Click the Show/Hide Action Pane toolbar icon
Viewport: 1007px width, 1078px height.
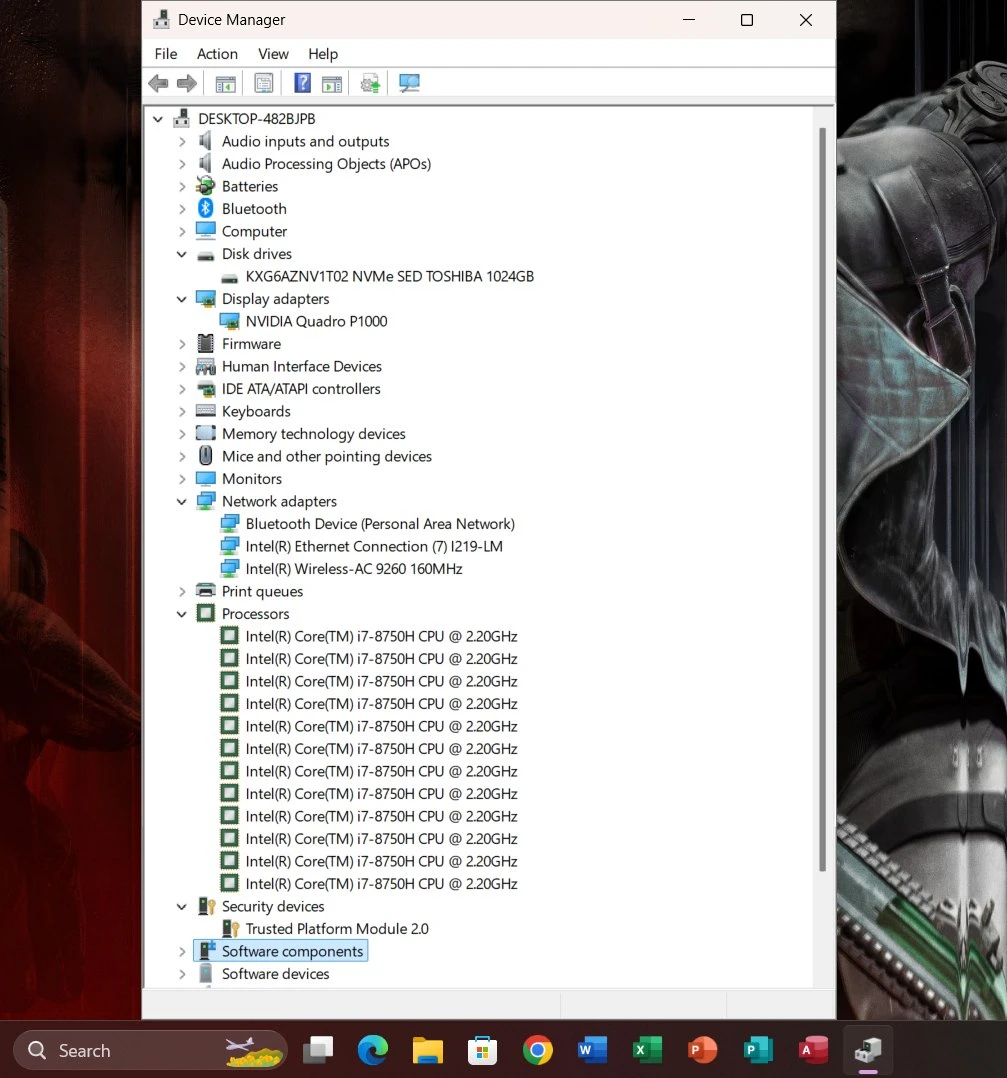pyautogui.click(x=332, y=84)
